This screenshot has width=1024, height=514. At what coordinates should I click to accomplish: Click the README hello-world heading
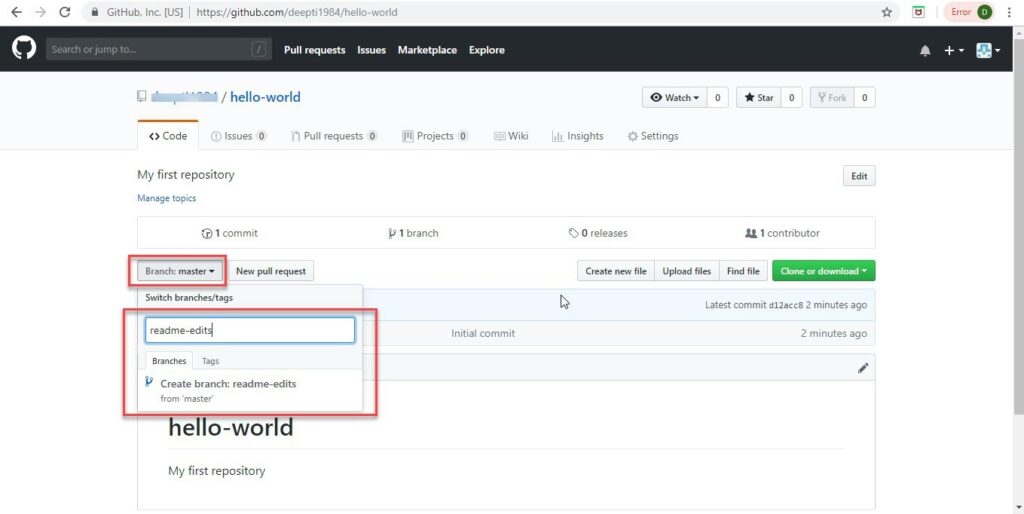(231, 427)
